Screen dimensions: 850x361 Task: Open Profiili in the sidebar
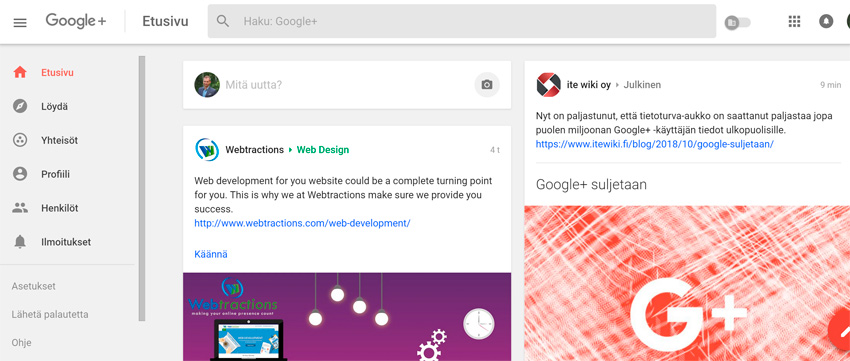click(56, 175)
